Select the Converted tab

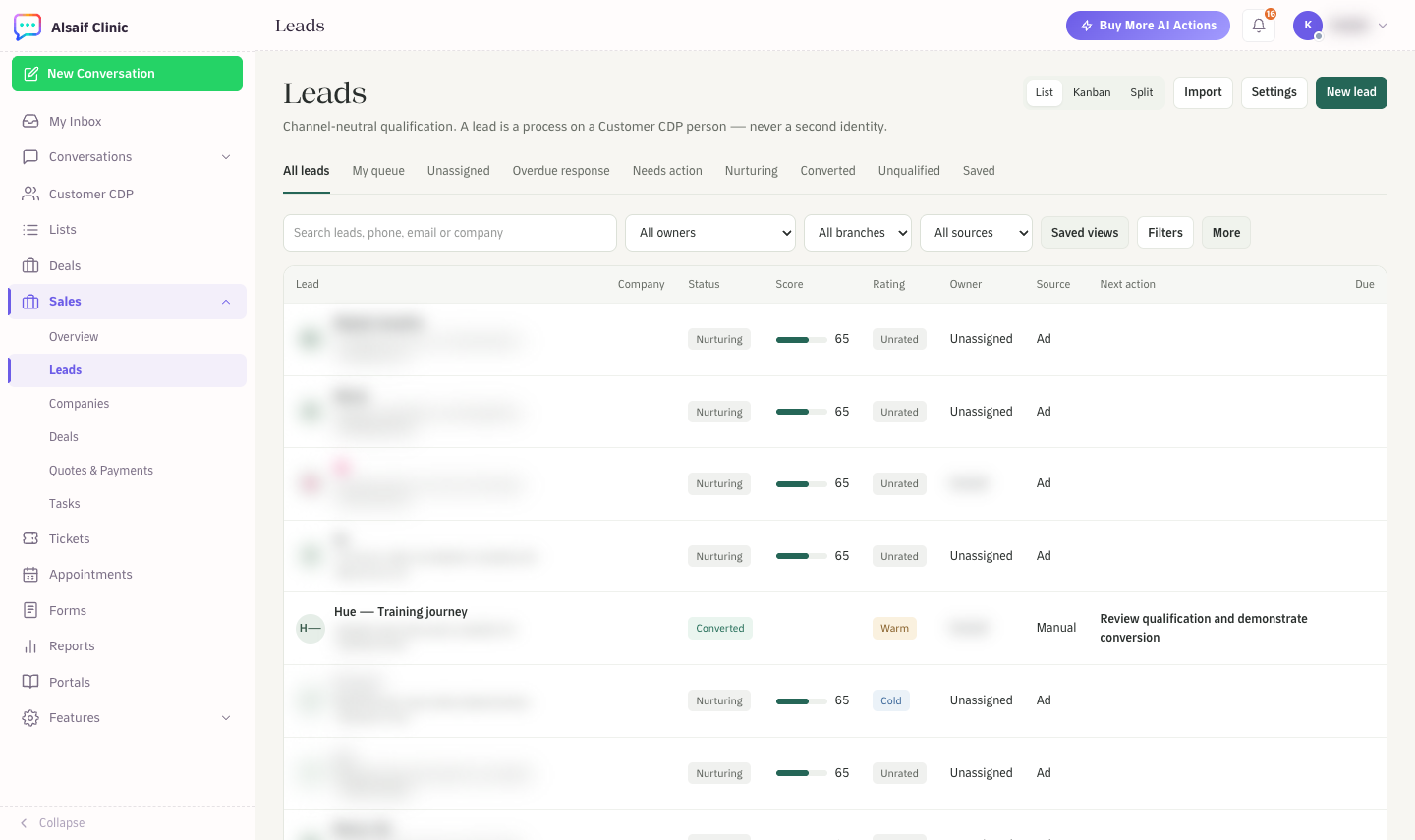[x=828, y=171]
